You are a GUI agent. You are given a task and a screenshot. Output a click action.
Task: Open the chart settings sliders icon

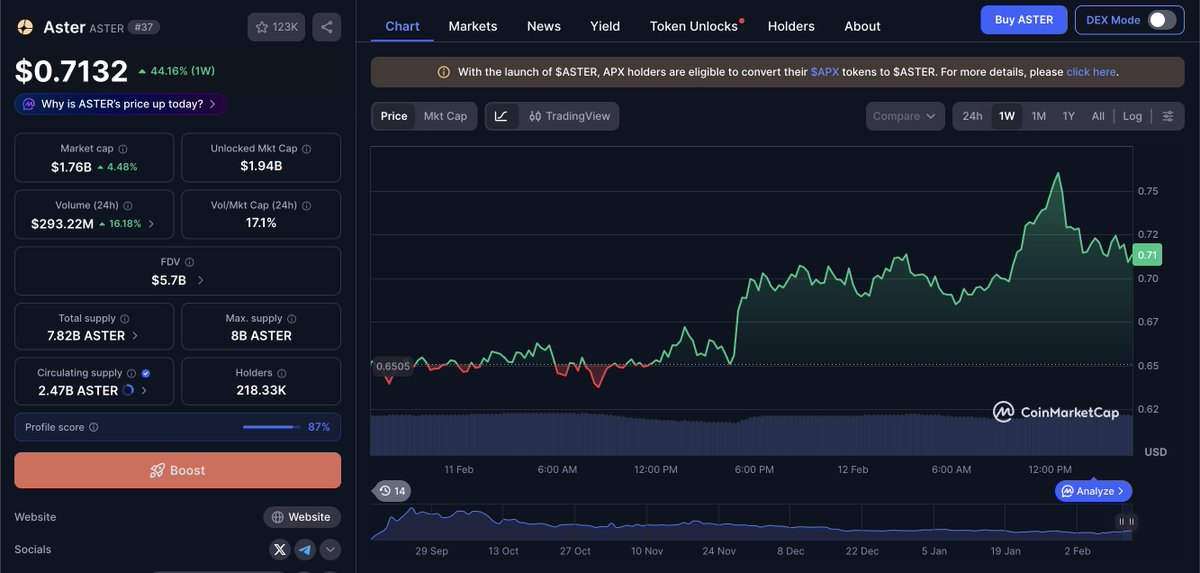pyautogui.click(x=1168, y=116)
